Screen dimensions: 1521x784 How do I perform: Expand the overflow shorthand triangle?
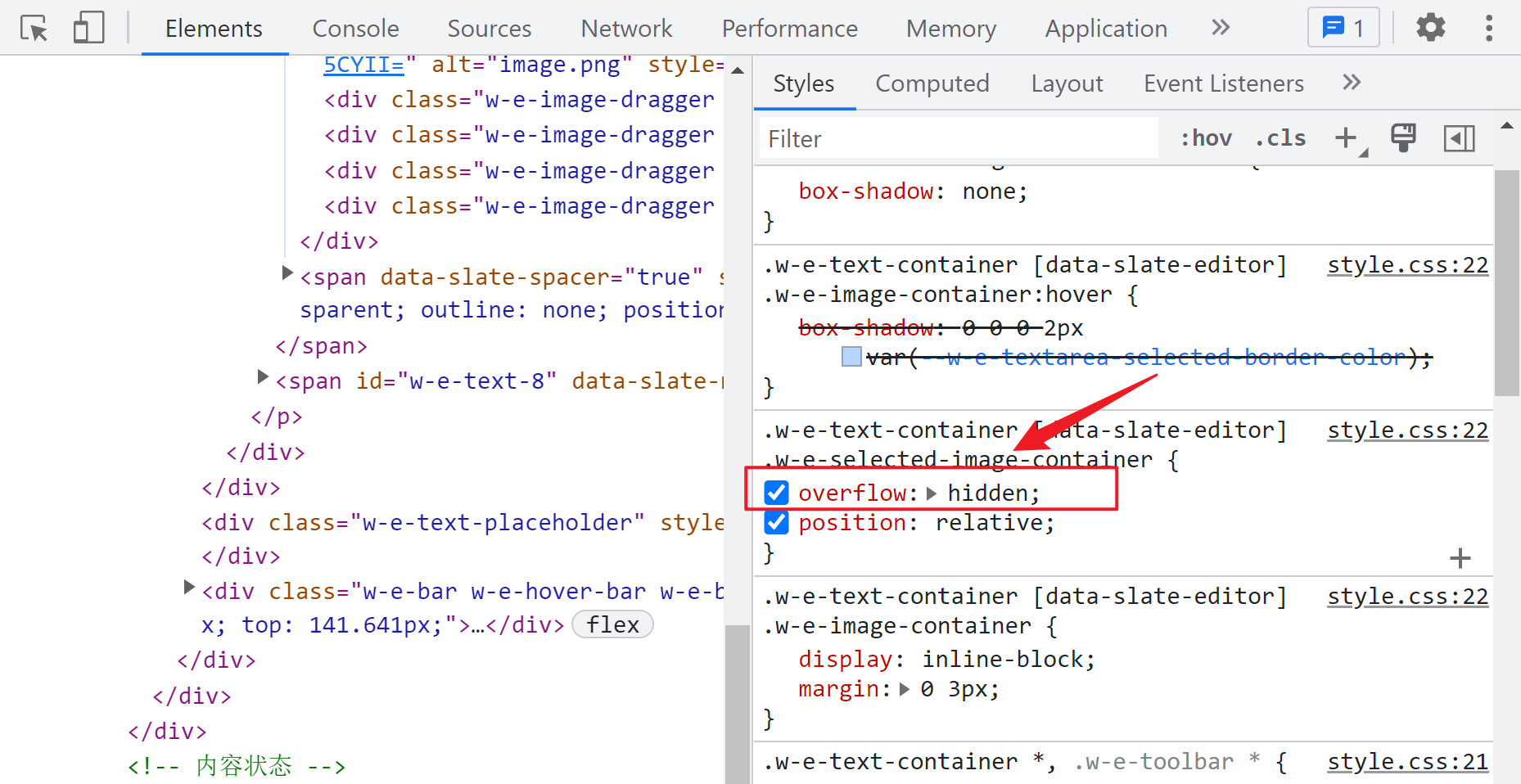pyautogui.click(x=932, y=493)
